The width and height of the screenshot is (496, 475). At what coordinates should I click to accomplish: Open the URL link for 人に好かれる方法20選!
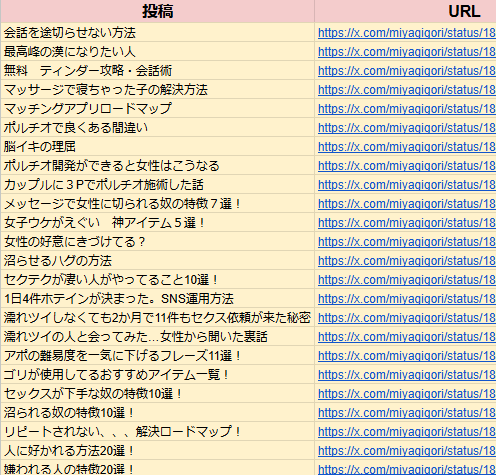(x=407, y=451)
